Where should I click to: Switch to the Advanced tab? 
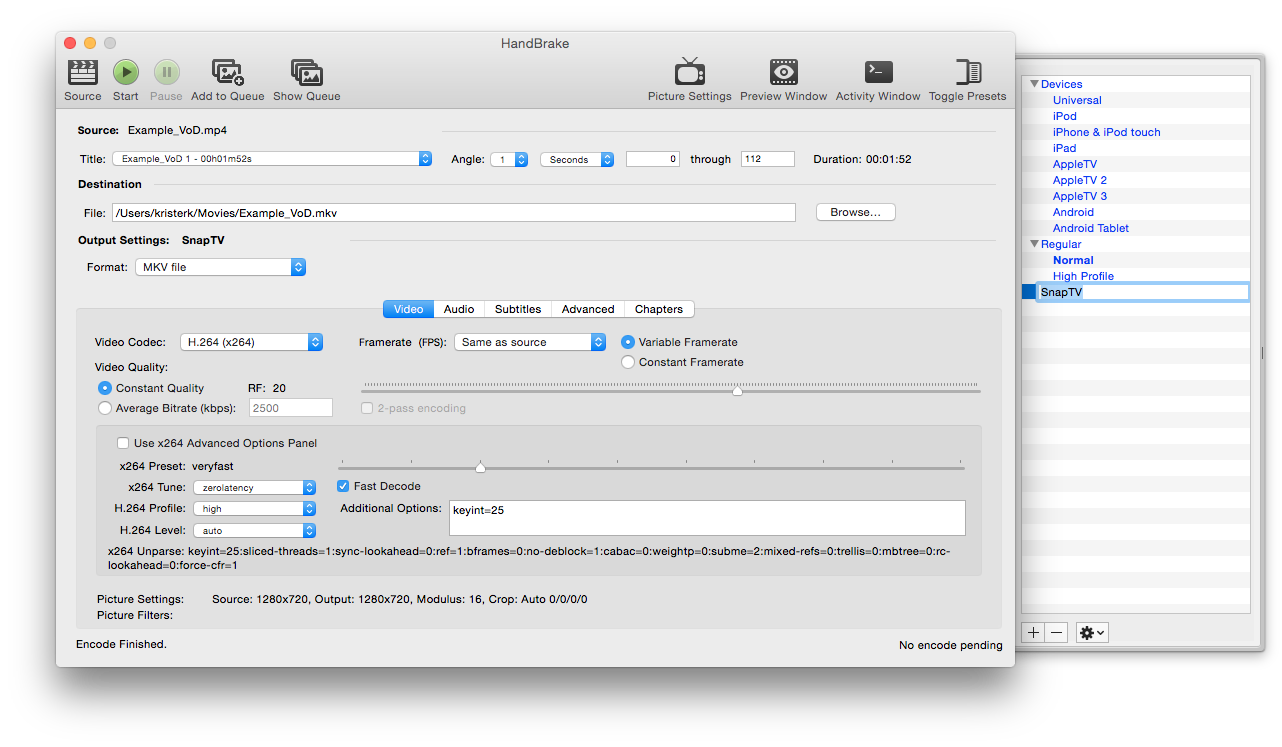click(588, 309)
